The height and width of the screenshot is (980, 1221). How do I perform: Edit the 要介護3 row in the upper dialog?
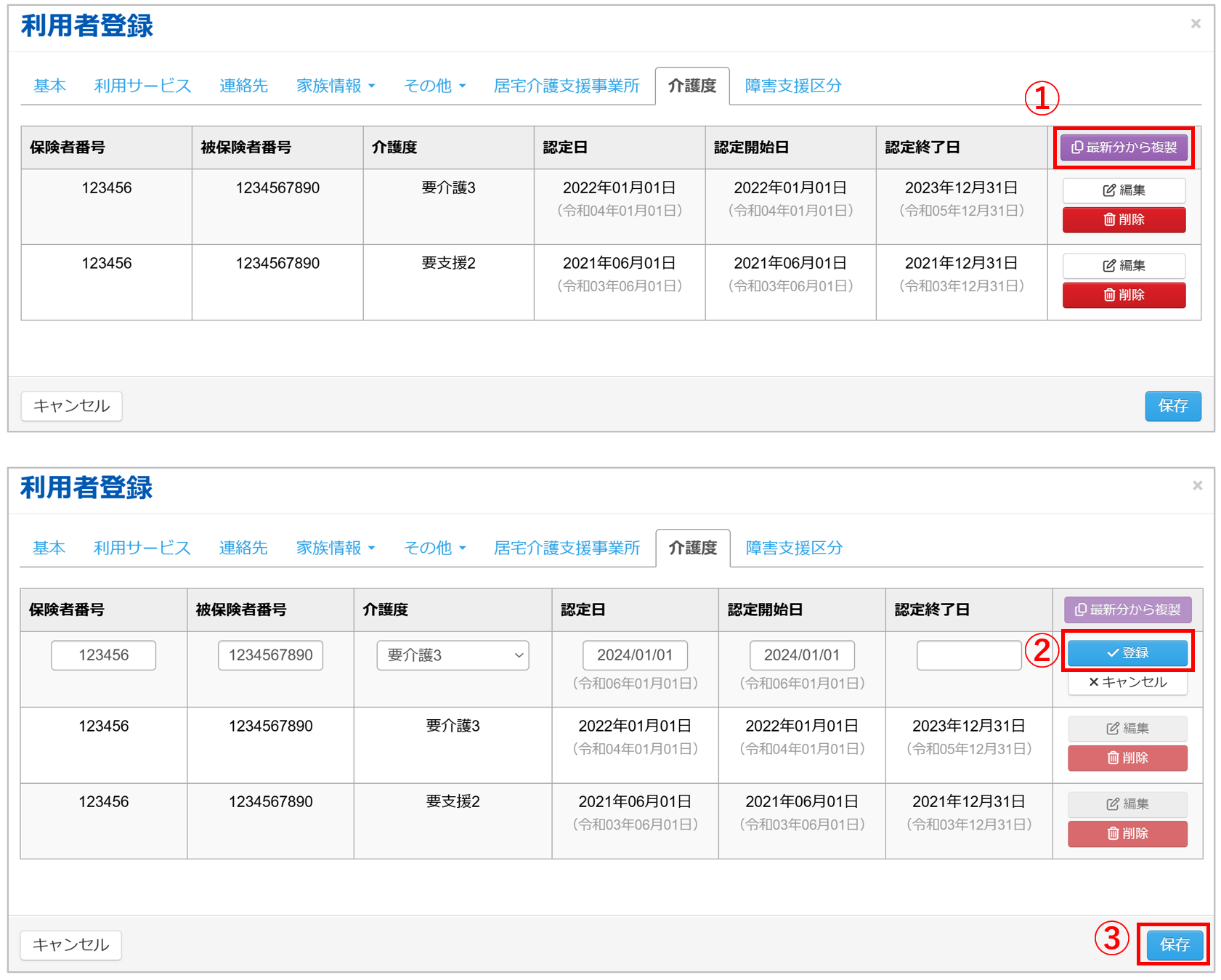pos(1123,190)
